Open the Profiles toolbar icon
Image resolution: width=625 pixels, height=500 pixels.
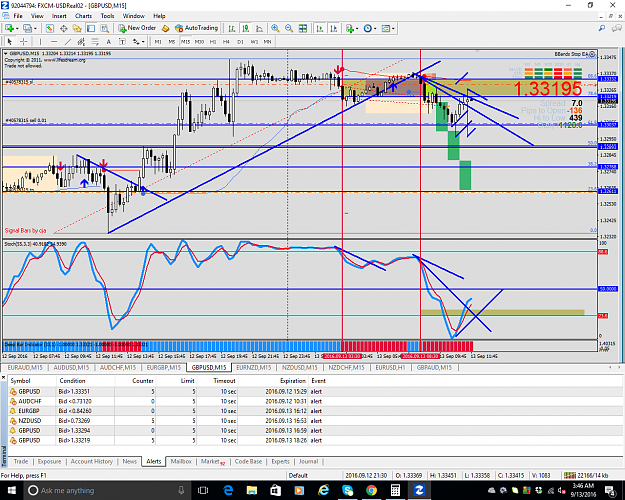point(27,28)
